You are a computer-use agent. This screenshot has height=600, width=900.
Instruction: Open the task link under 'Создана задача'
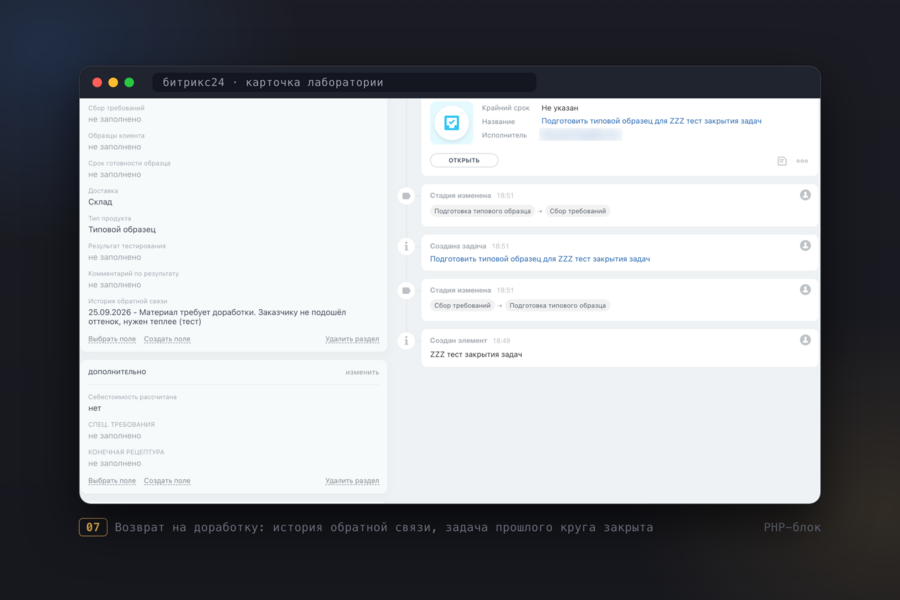[x=540, y=259]
